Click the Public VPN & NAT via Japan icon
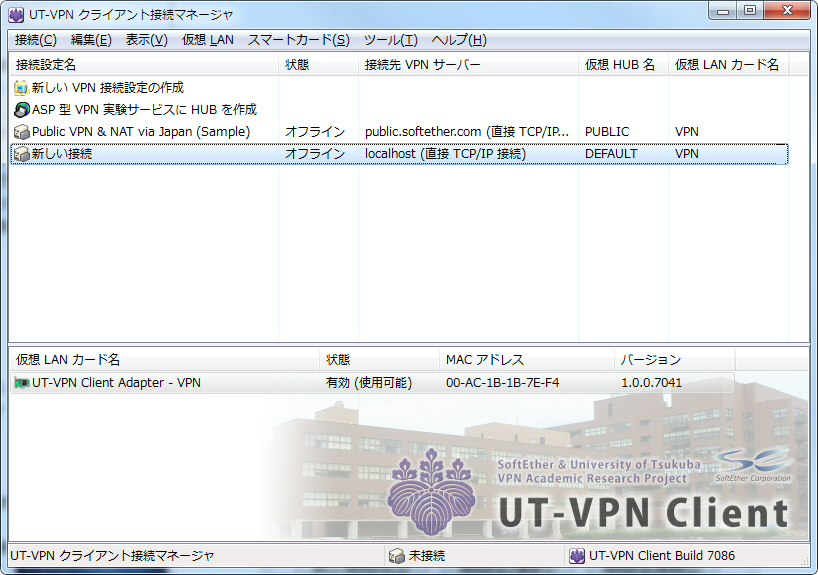This screenshot has width=818, height=575. point(21,131)
